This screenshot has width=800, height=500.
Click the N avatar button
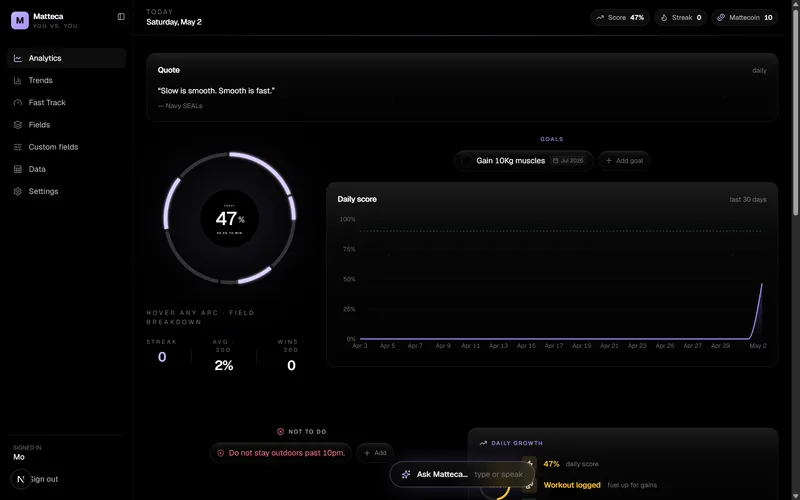pos(21,479)
